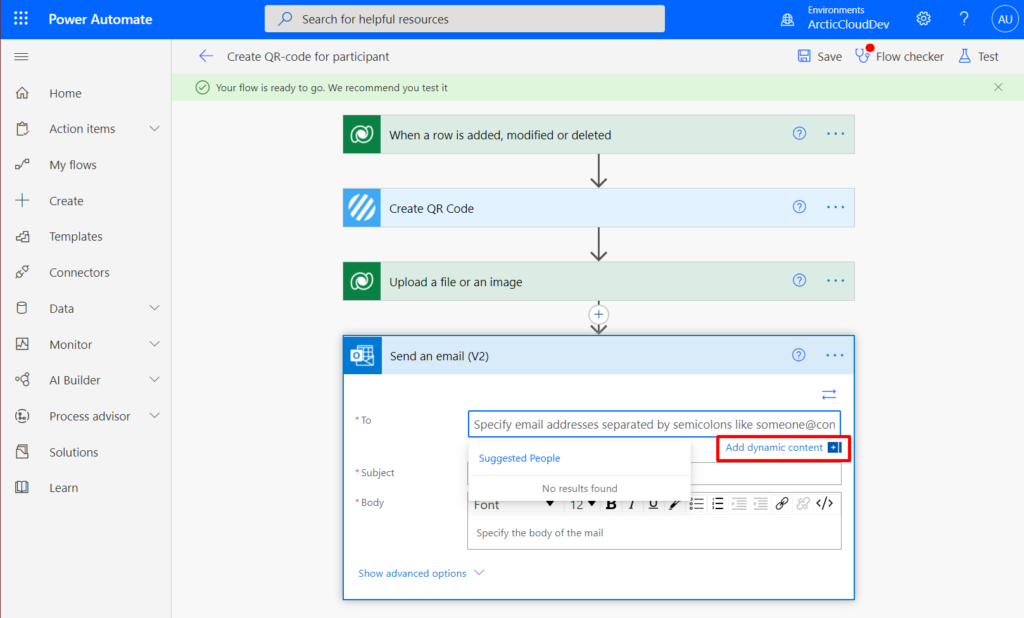The height and width of the screenshot is (618, 1024).
Task: Click the Add dynamic content link
Action: coord(782,447)
